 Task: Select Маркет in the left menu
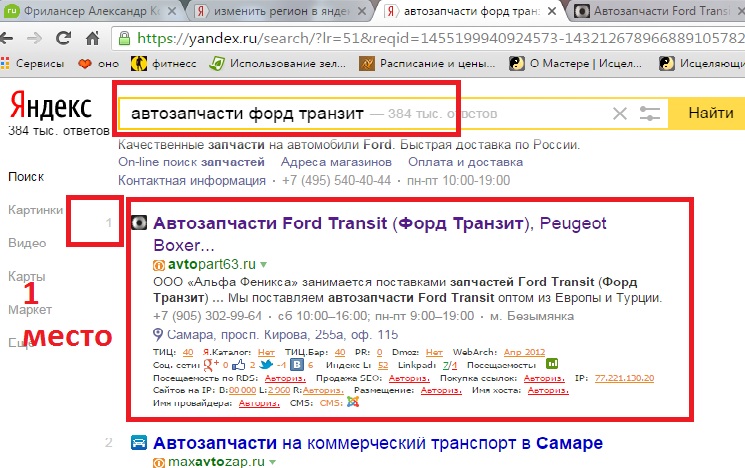click(30, 310)
